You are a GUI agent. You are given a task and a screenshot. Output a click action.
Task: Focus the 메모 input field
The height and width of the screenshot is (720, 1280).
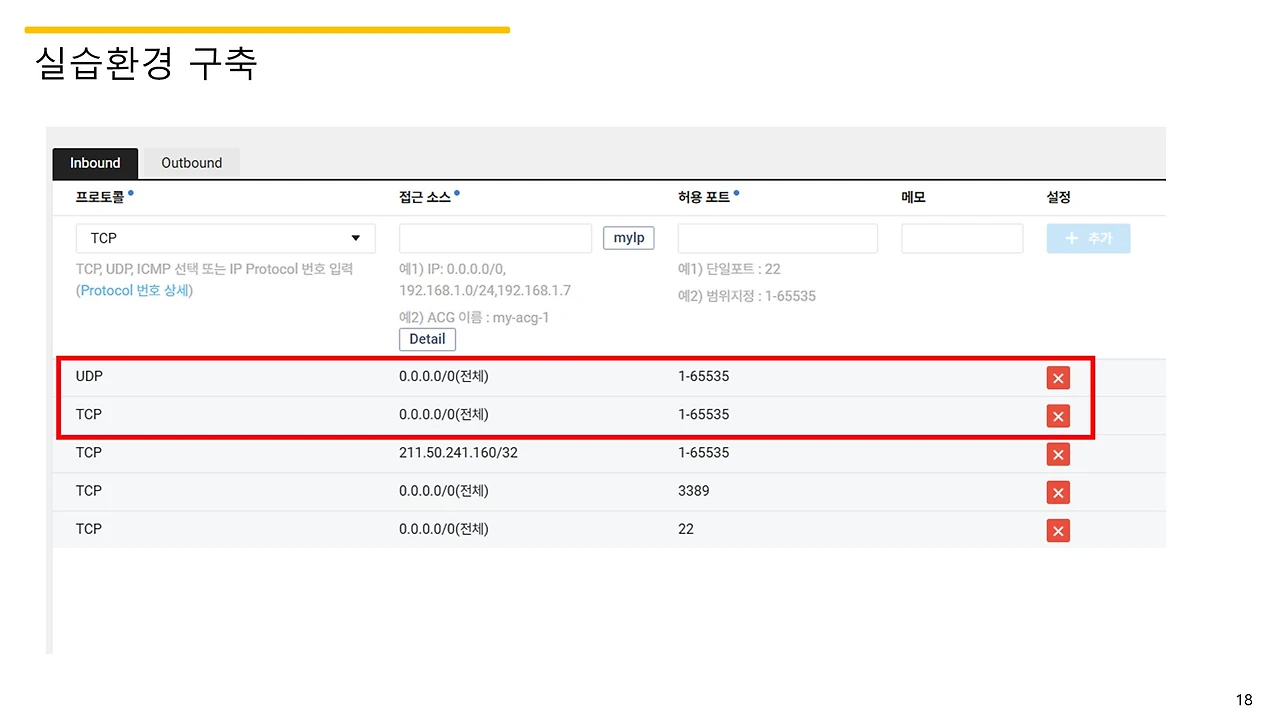coord(962,238)
